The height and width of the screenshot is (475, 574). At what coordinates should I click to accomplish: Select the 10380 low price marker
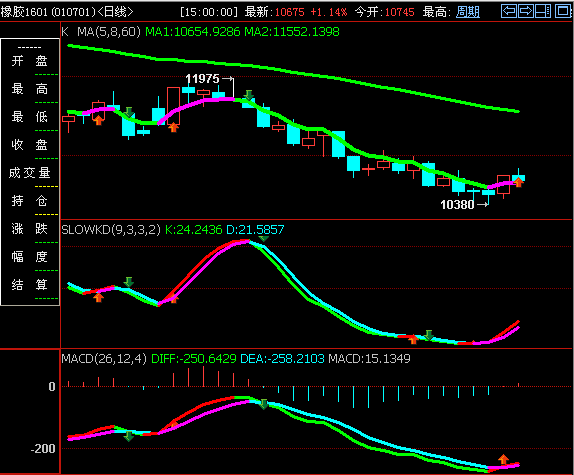click(x=457, y=205)
